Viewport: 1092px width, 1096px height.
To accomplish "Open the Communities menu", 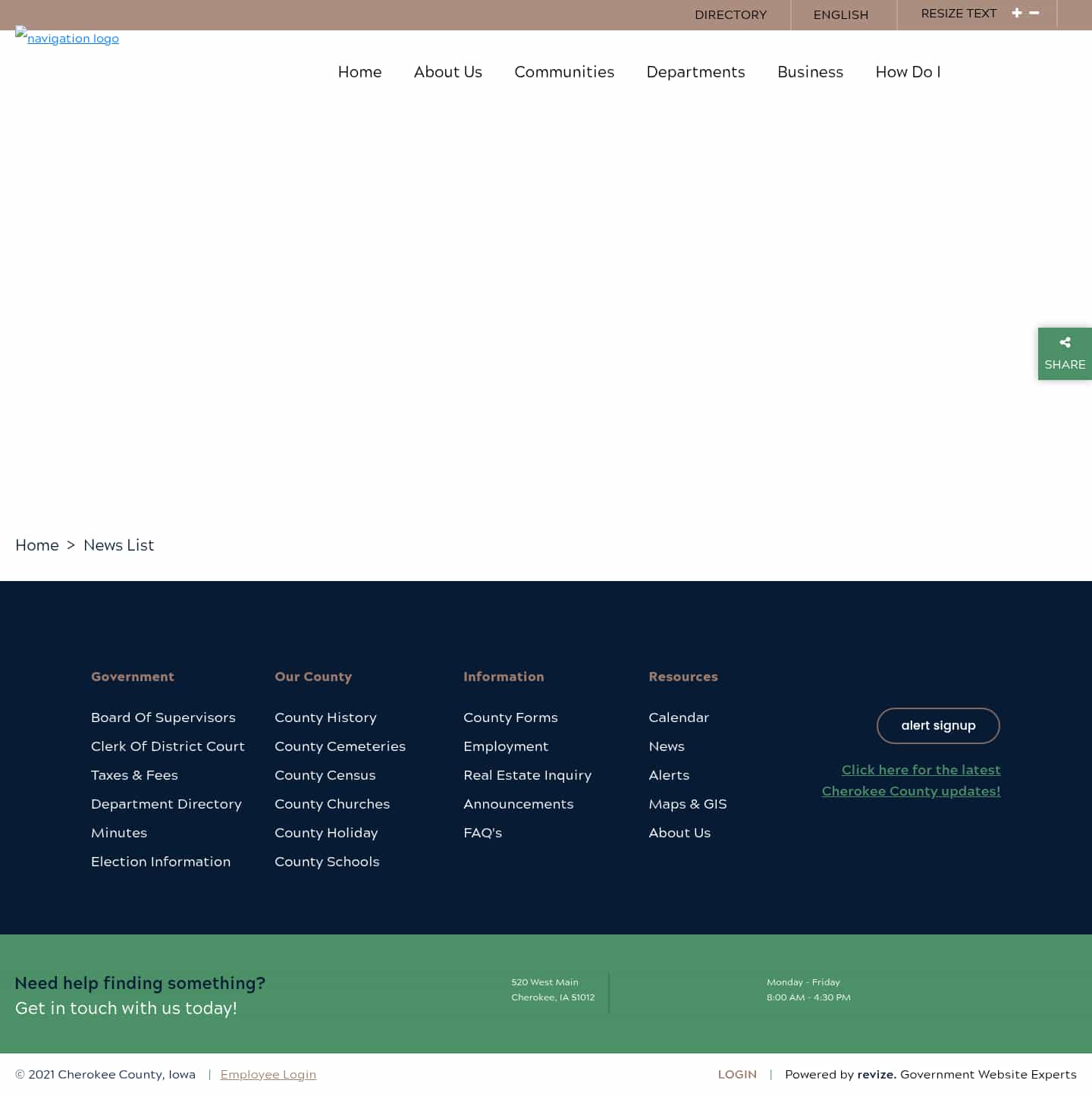I will pos(564,72).
